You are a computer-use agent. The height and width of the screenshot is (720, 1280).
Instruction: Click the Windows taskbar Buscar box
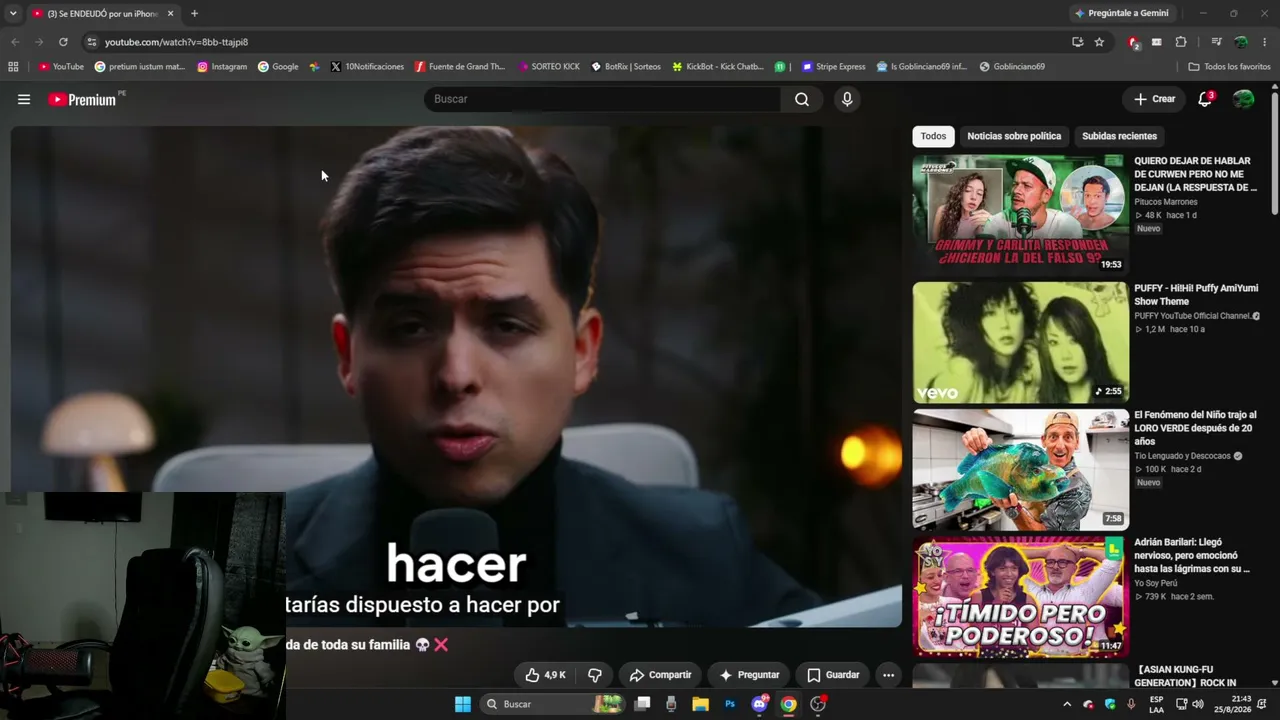[x=551, y=704]
